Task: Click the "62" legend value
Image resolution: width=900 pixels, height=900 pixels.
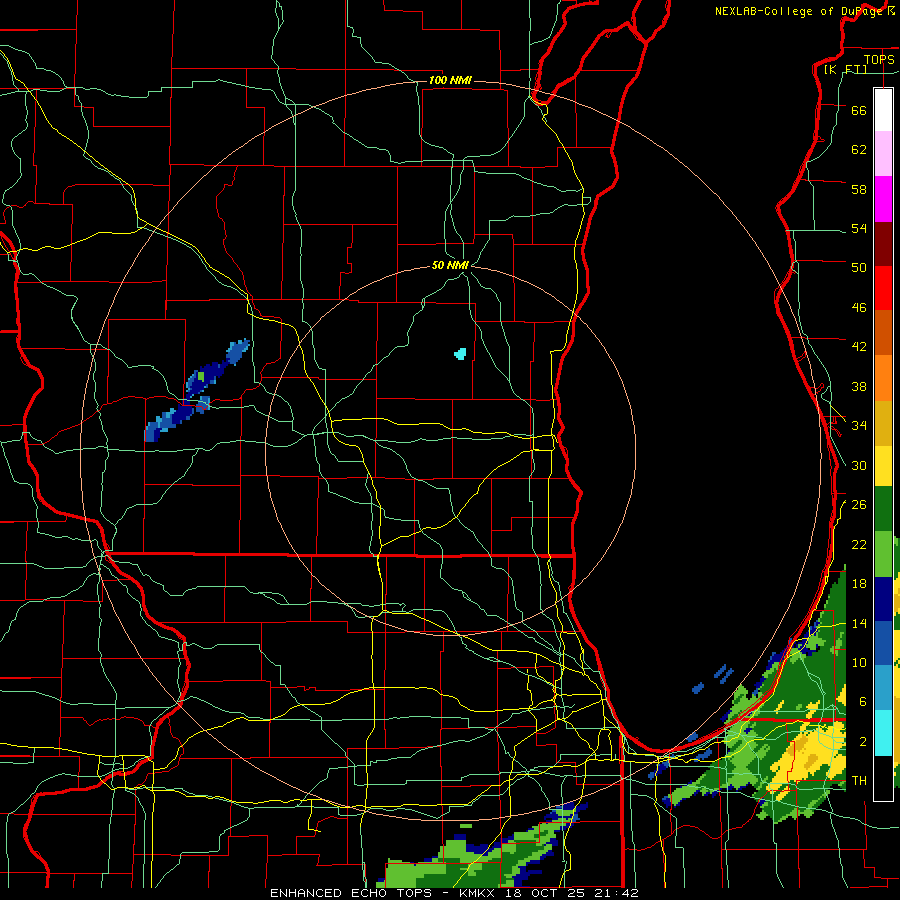Action: [859, 149]
